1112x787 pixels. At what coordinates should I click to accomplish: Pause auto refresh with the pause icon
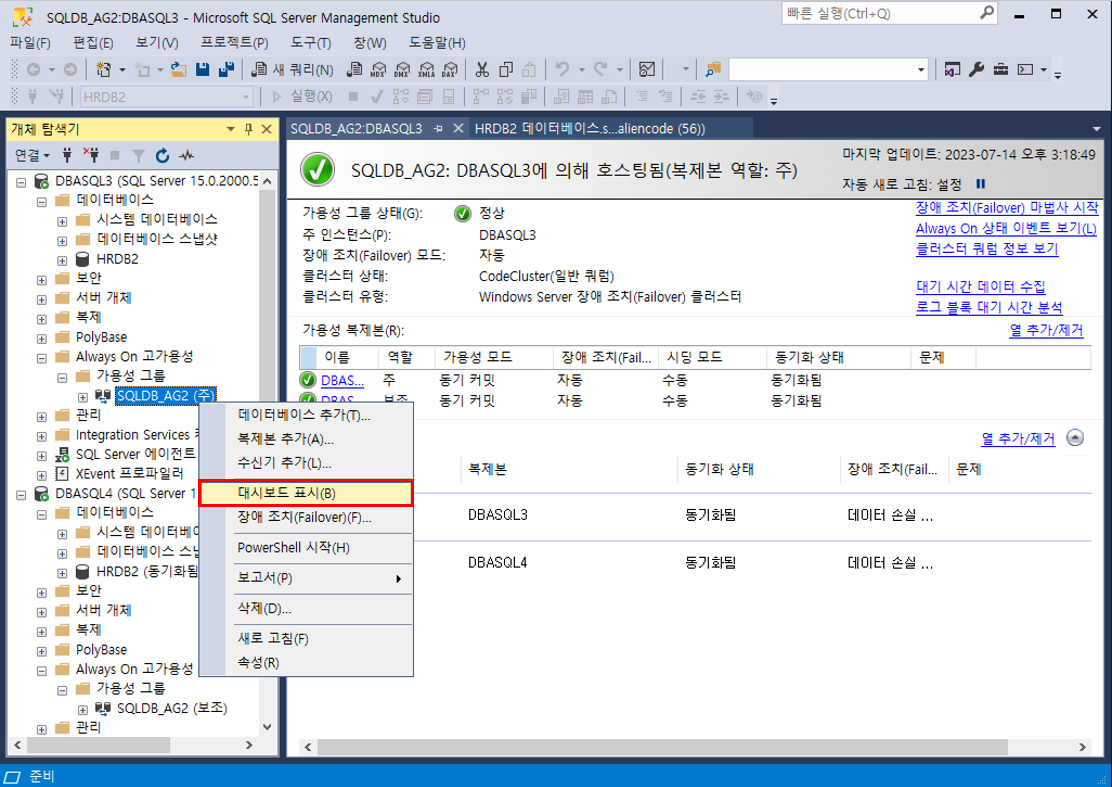click(x=981, y=184)
